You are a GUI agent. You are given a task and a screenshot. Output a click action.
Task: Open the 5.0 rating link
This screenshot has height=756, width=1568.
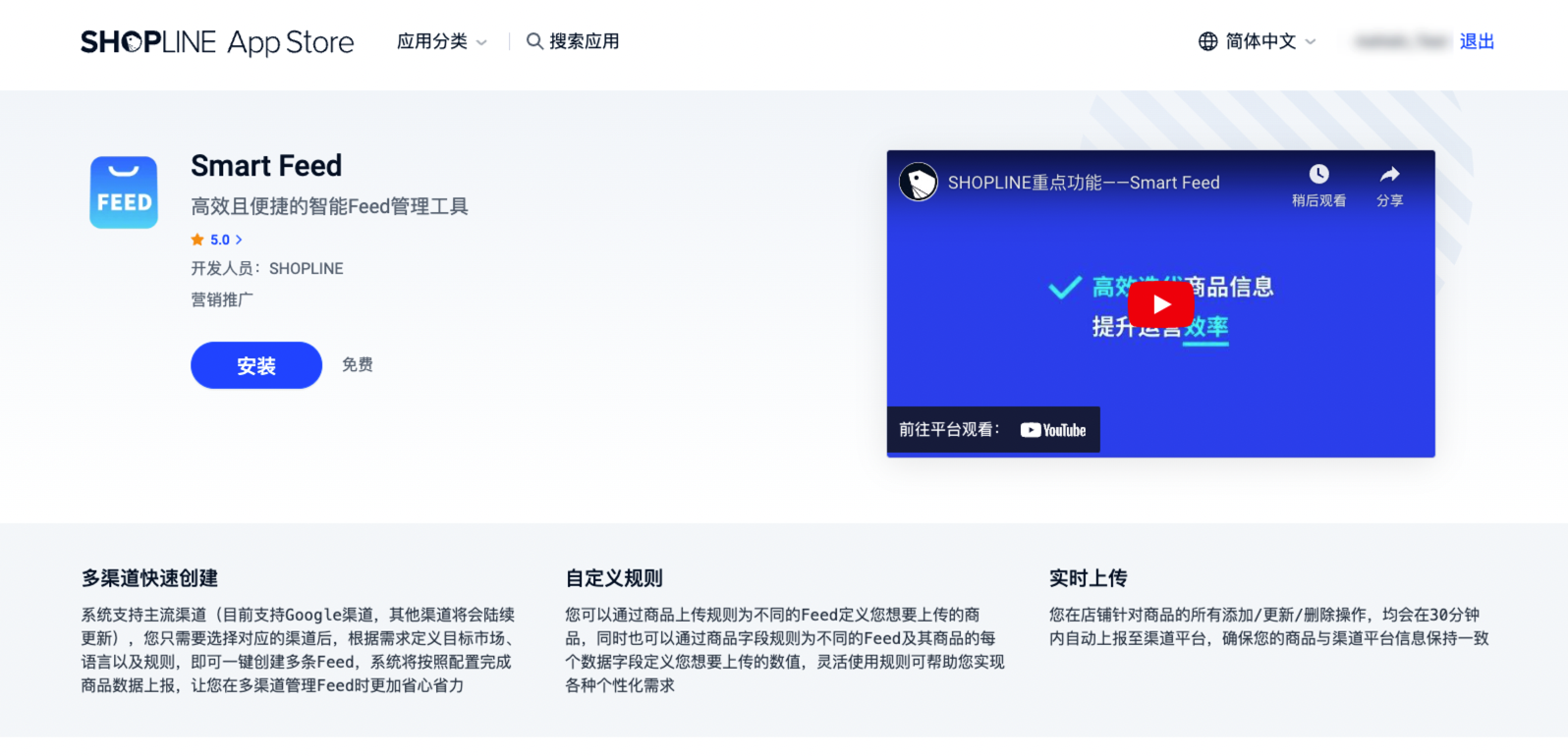pos(220,240)
